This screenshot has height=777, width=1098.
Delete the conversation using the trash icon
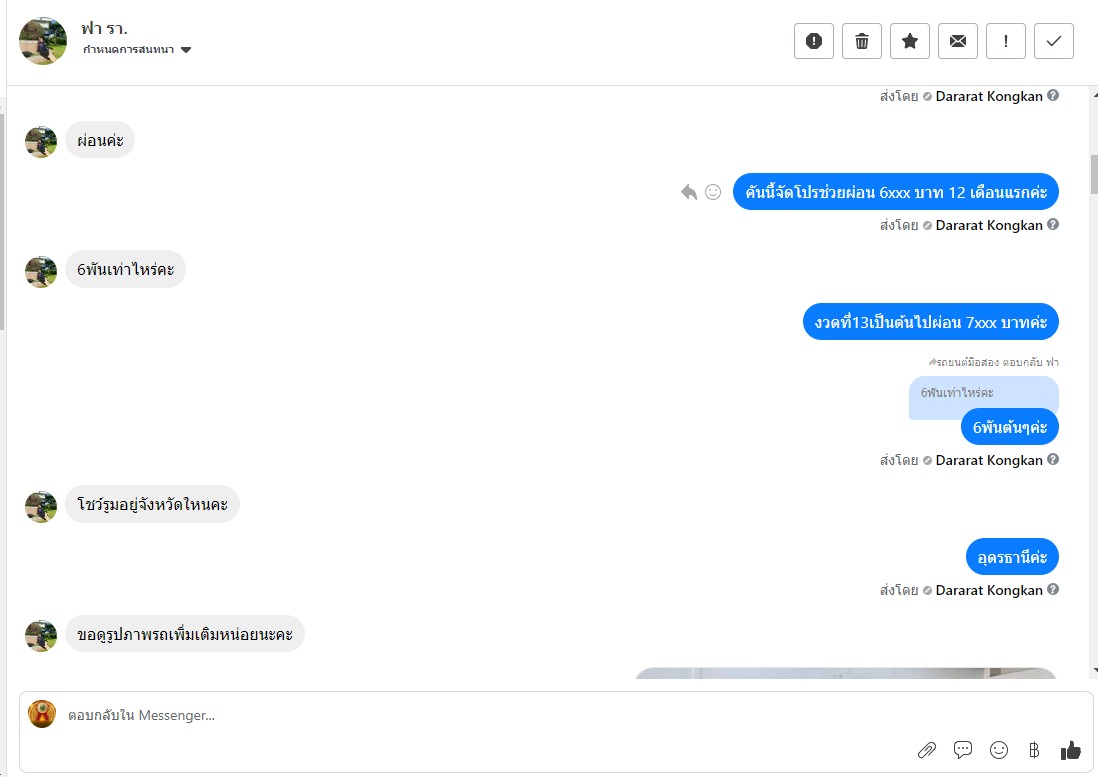click(x=862, y=41)
